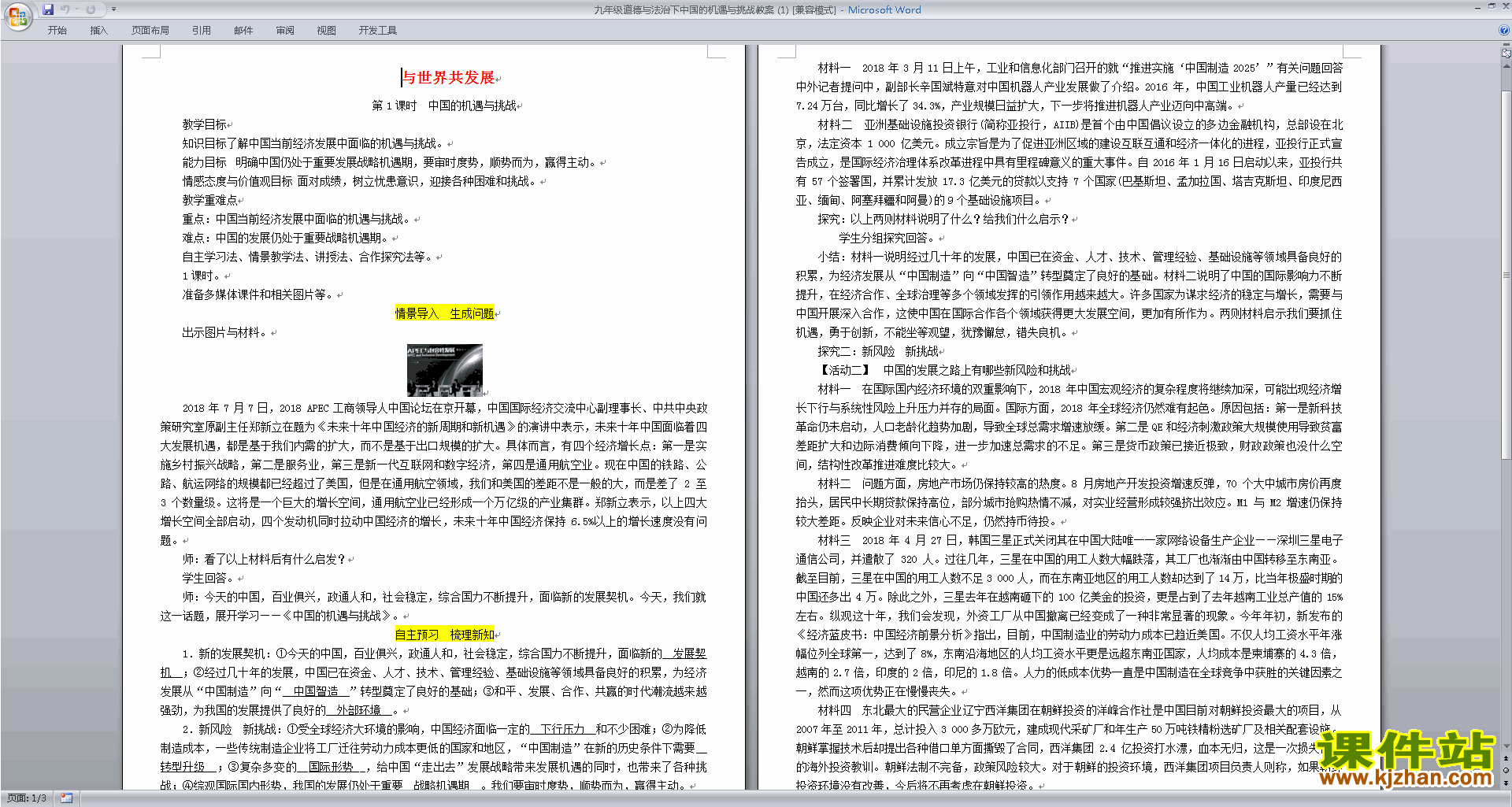
Task: Click the line 准备多媒体课件和相关图片等。
Action: (259, 294)
